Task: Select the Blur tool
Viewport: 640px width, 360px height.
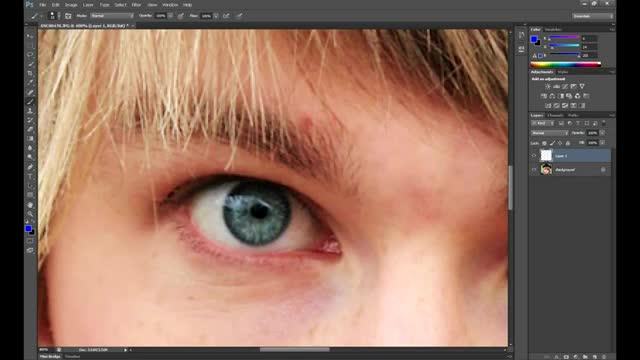Action: tap(30, 148)
